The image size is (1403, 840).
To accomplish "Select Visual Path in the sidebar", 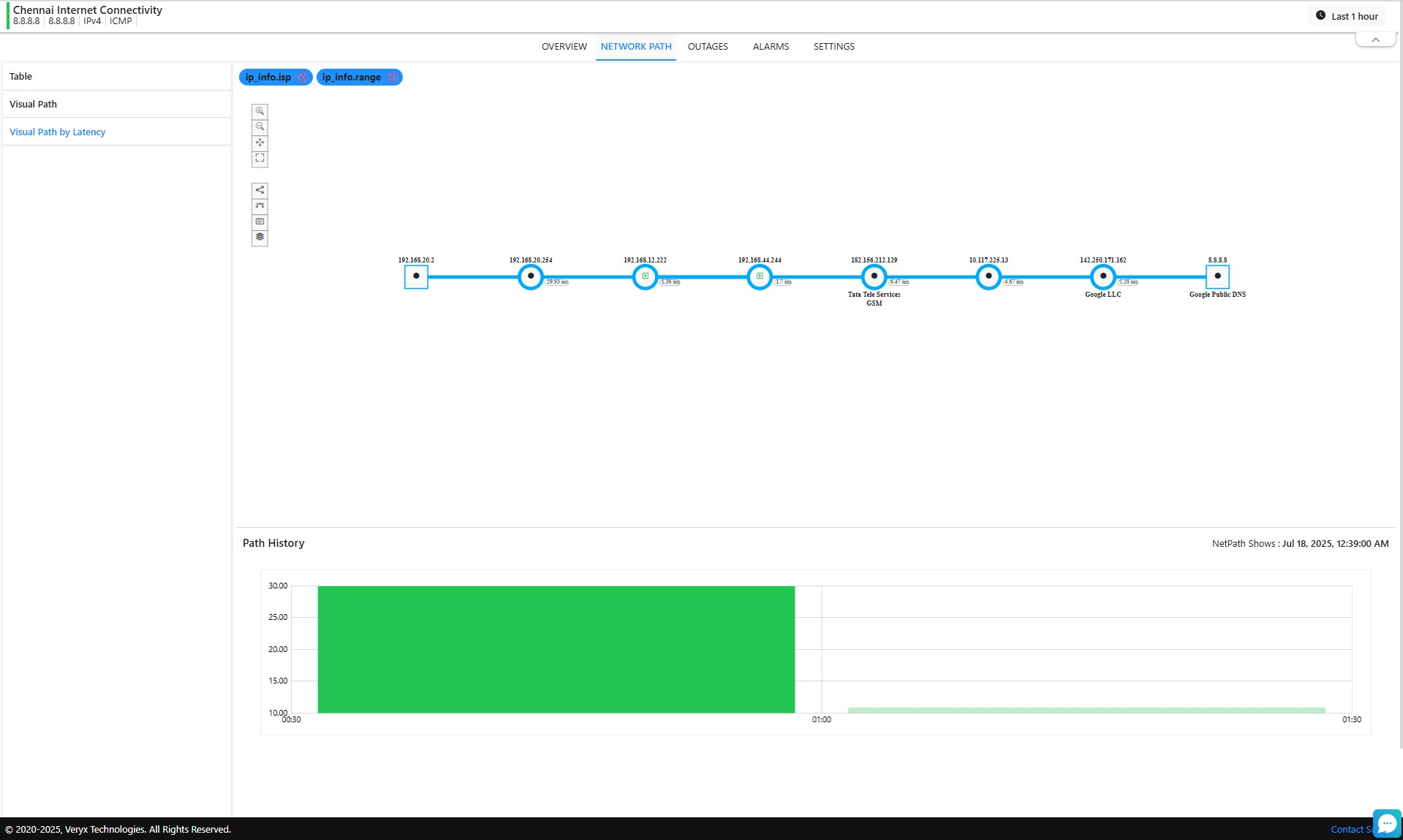I will pyautogui.click(x=33, y=105).
